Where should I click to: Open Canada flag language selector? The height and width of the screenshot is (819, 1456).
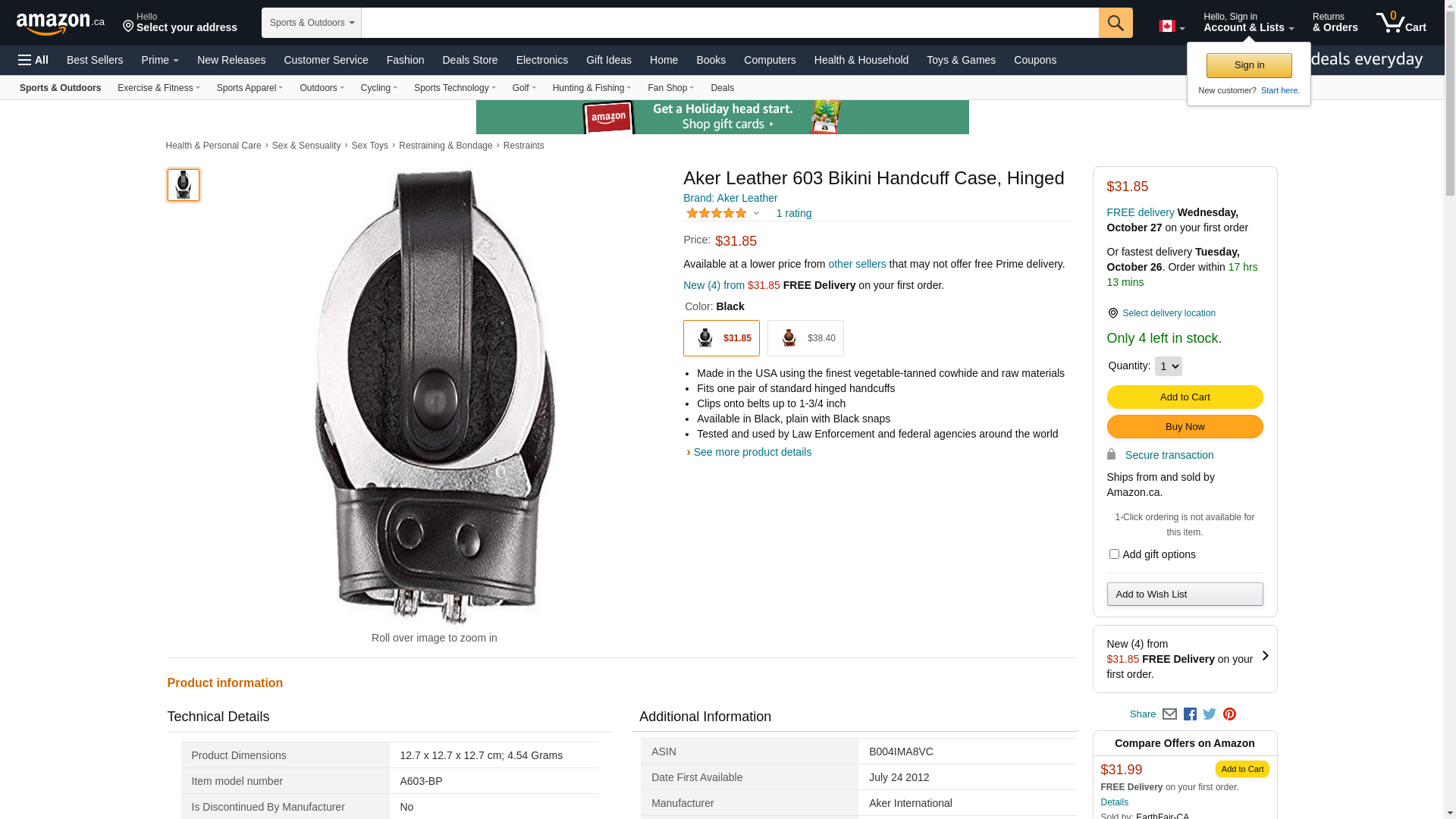click(x=1172, y=27)
